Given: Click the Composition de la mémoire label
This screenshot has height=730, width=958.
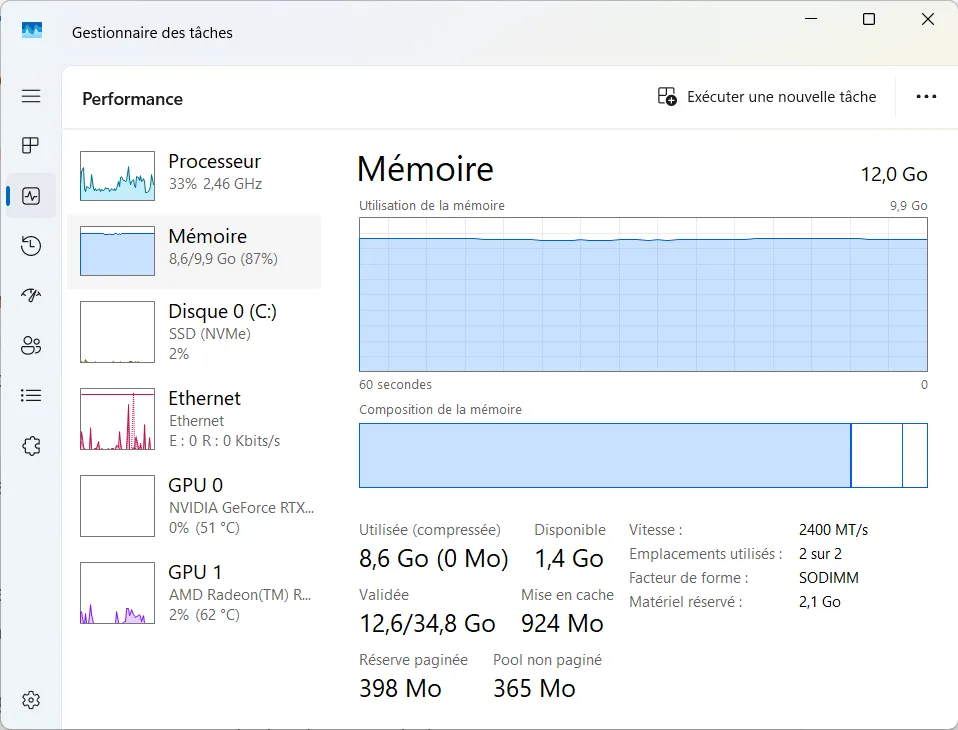Looking at the screenshot, I should [x=441, y=410].
